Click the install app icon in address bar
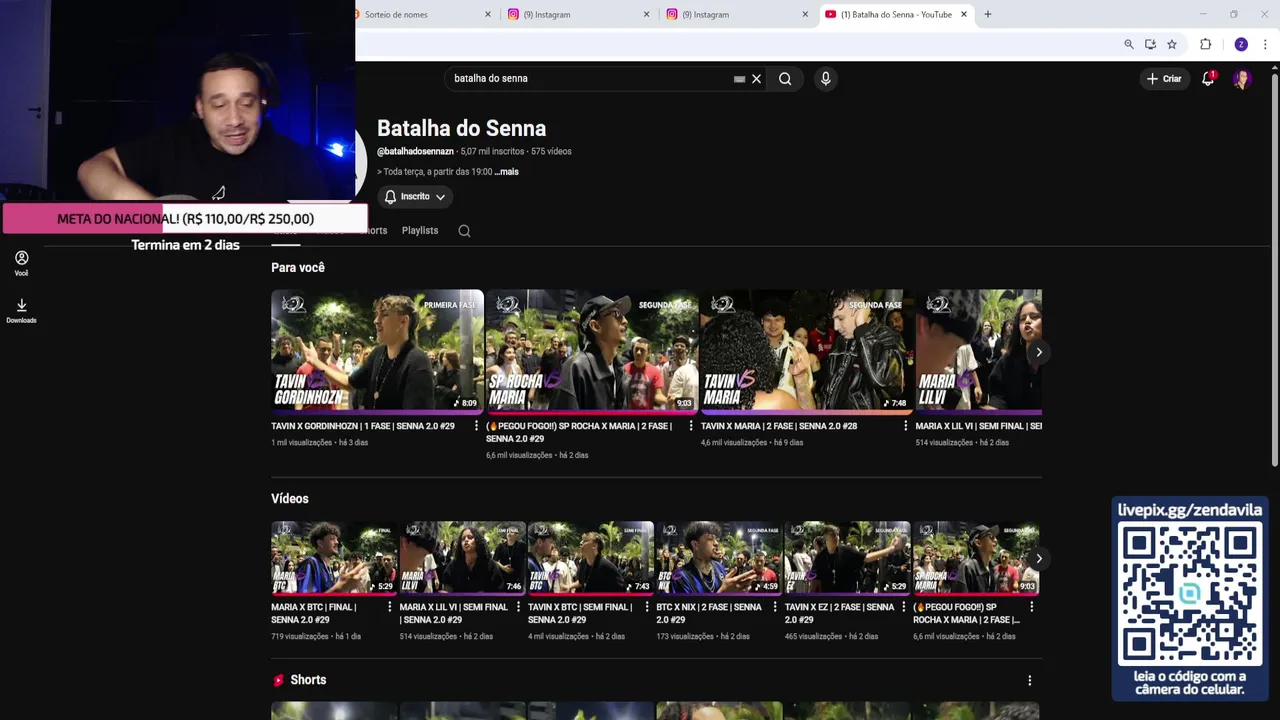 pos(1150,44)
